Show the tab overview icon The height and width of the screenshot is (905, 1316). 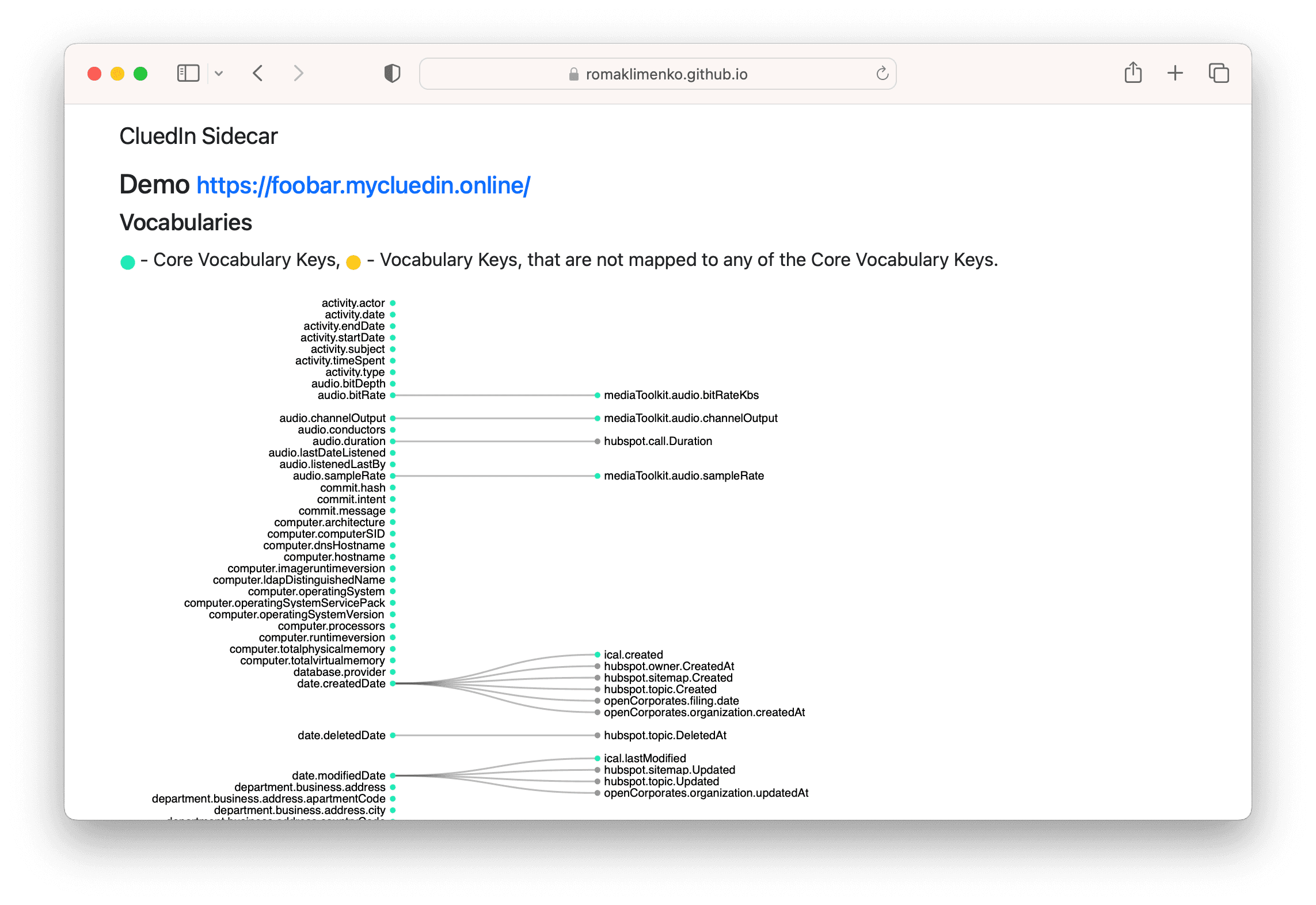[x=1219, y=73]
